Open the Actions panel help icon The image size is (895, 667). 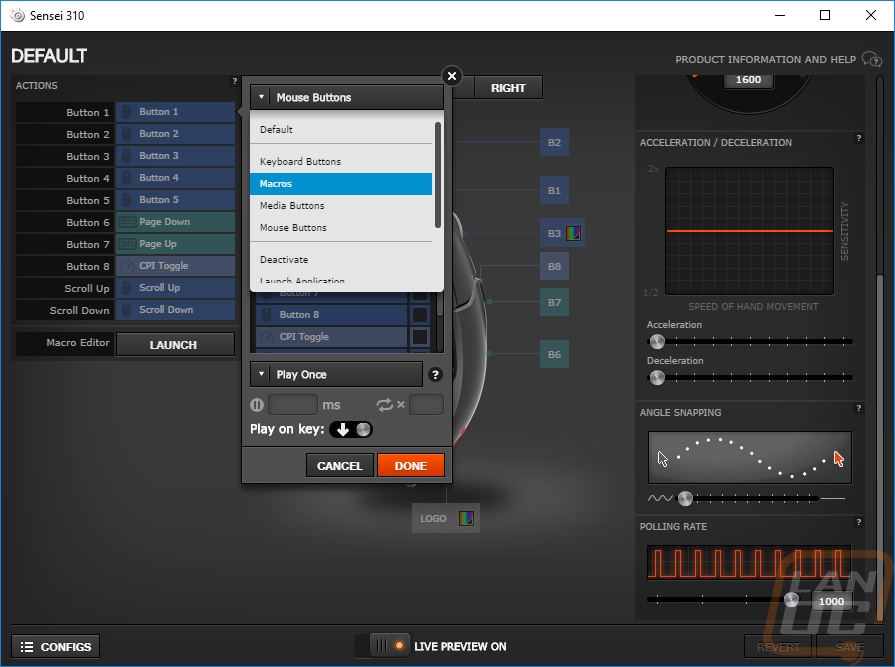234,82
